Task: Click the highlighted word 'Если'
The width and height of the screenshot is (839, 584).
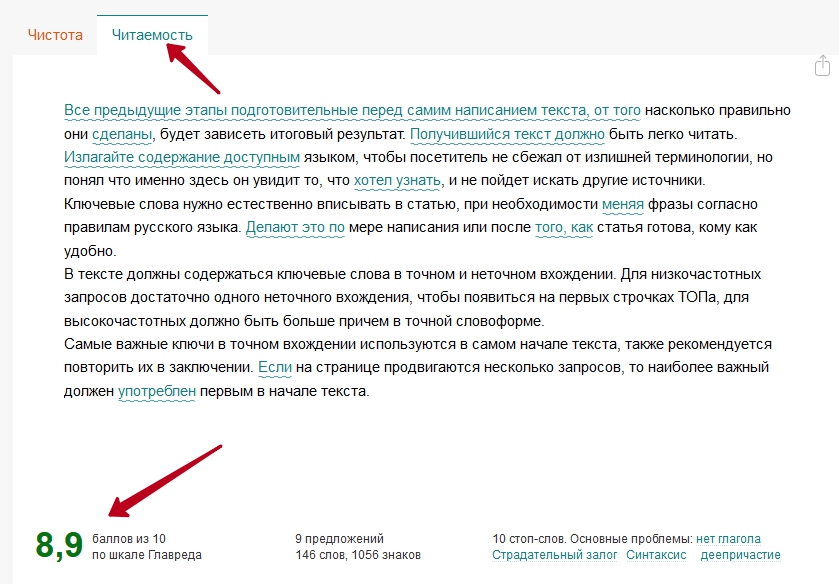Action: pos(275,367)
